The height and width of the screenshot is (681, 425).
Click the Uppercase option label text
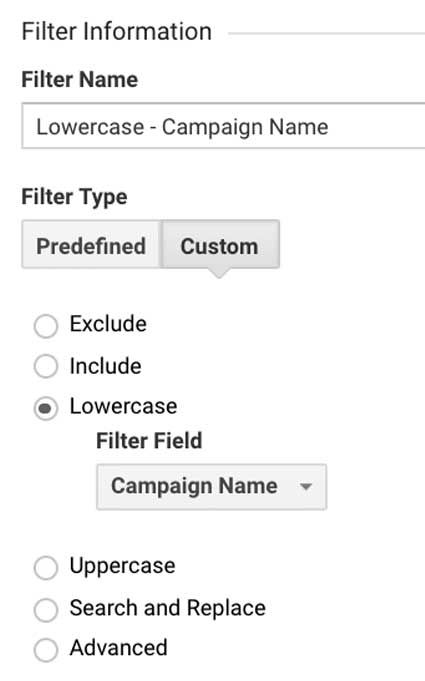click(122, 566)
